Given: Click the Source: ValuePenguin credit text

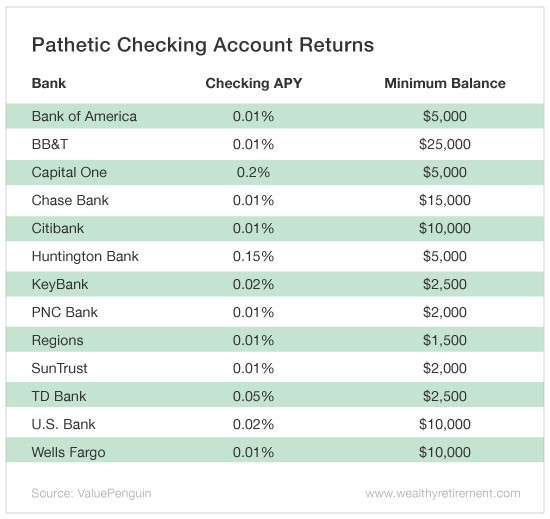Looking at the screenshot, I should pos(91,493).
